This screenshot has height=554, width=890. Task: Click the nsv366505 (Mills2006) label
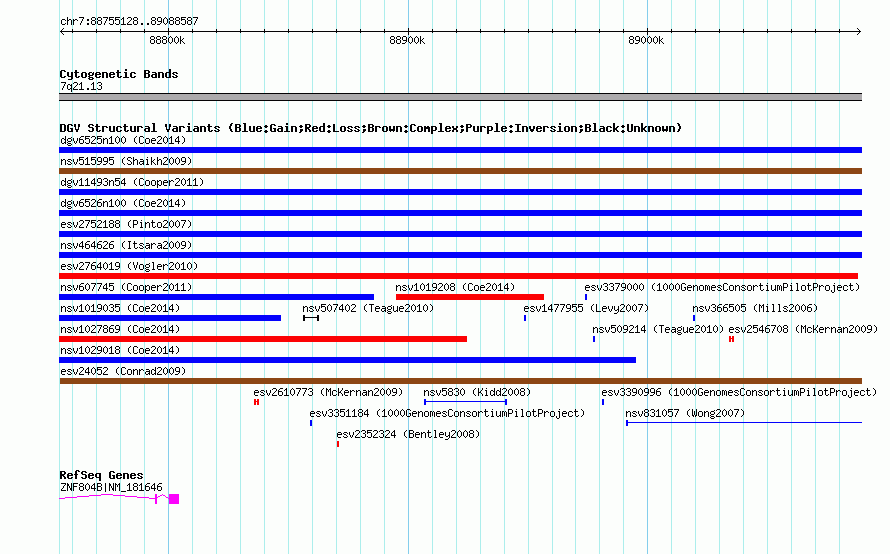755,308
